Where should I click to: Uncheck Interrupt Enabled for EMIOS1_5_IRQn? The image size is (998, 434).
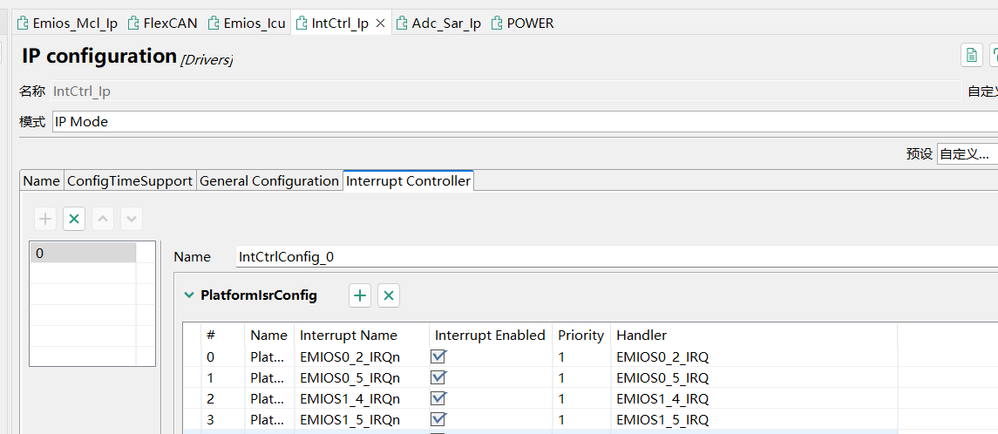438,419
